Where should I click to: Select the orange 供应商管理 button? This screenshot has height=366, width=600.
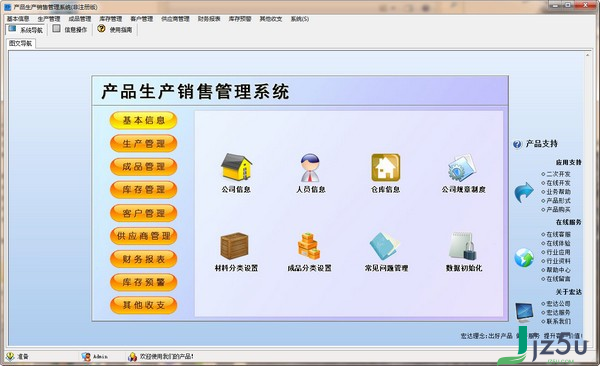(143, 236)
